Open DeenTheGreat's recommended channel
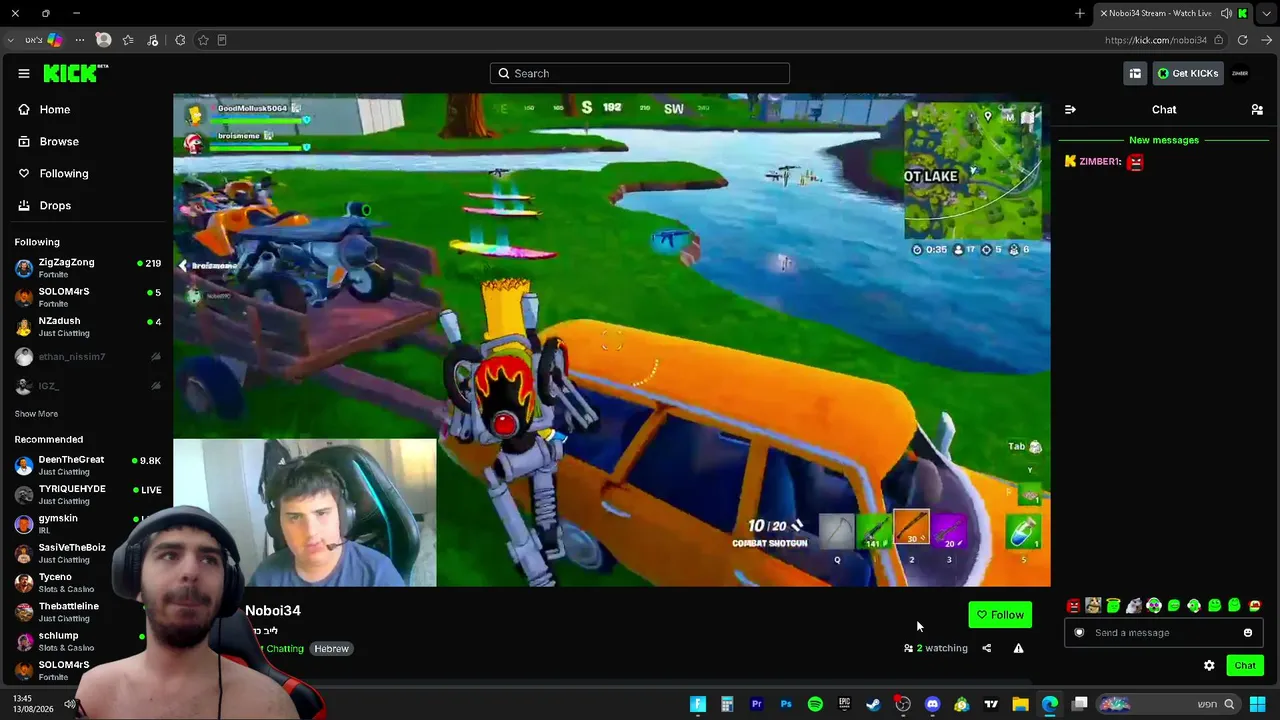Viewport: 1280px width, 720px height. point(86,465)
